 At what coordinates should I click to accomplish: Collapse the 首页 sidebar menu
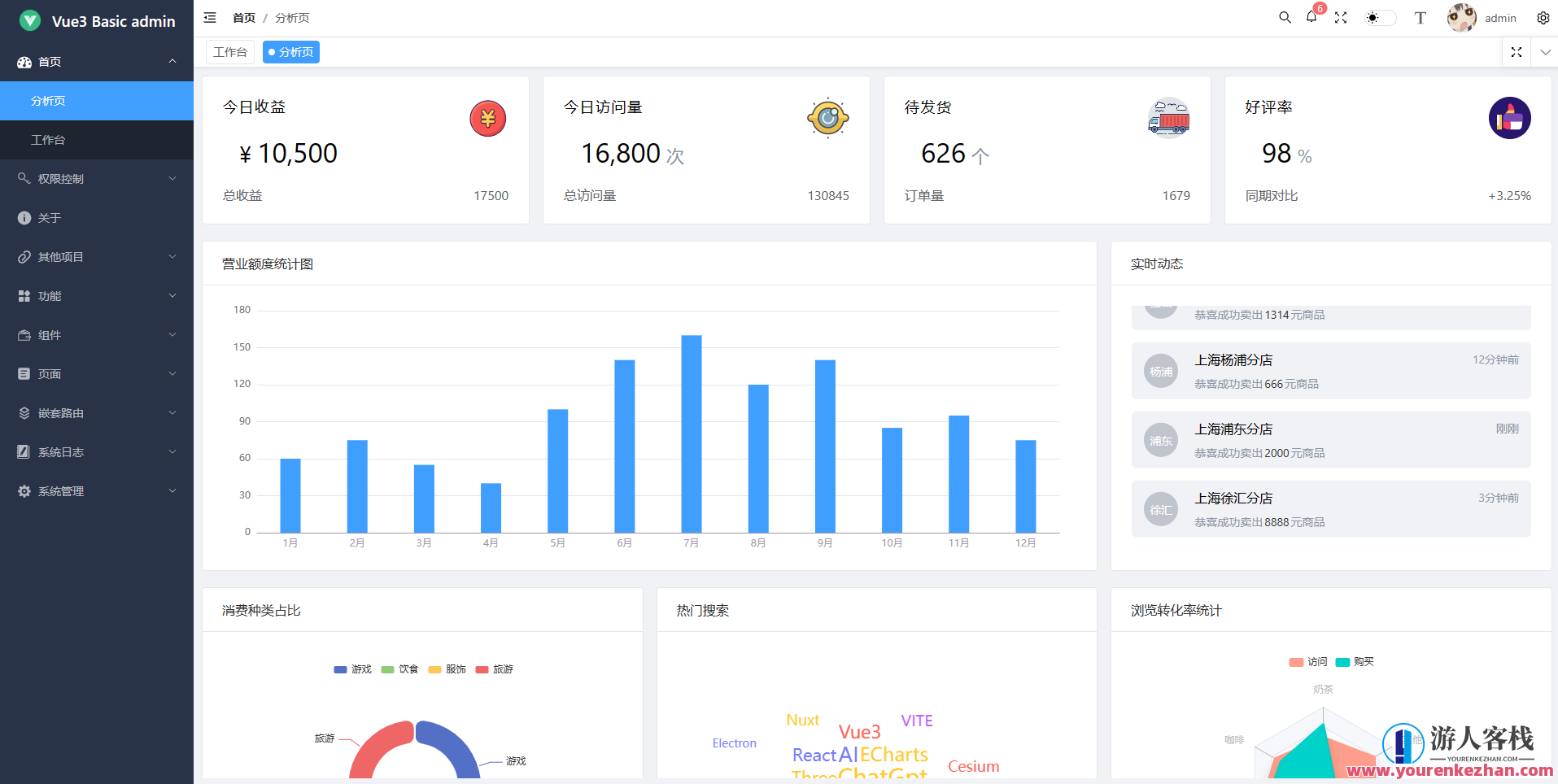(97, 61)
